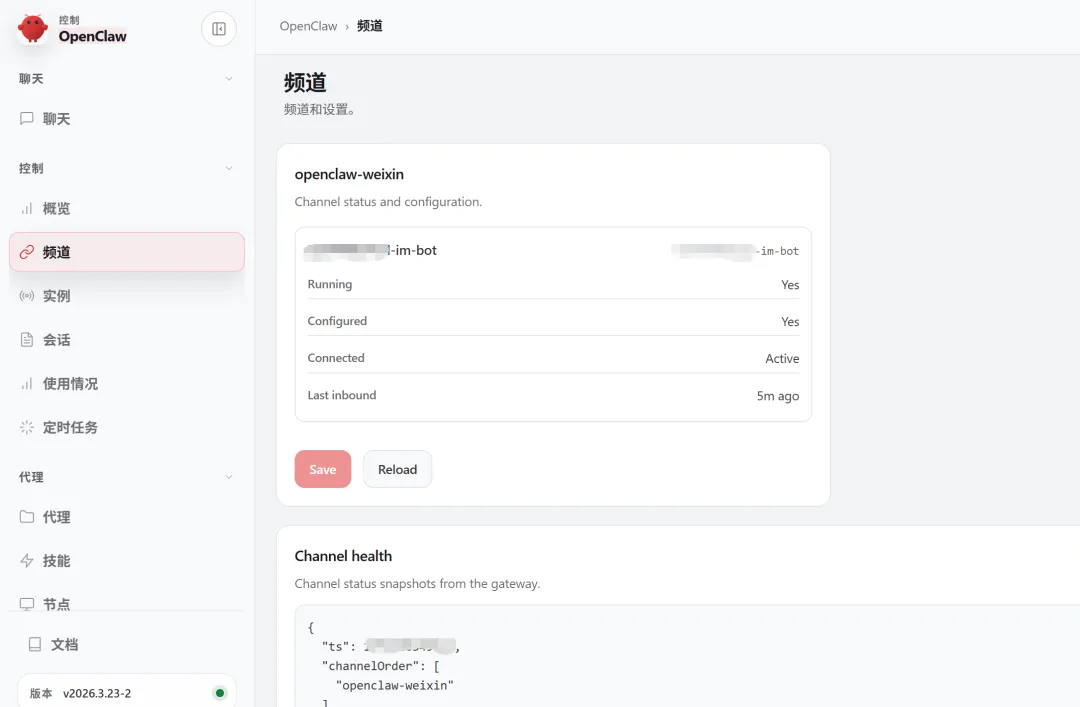Click the Channel health heading

pos(343,556)
